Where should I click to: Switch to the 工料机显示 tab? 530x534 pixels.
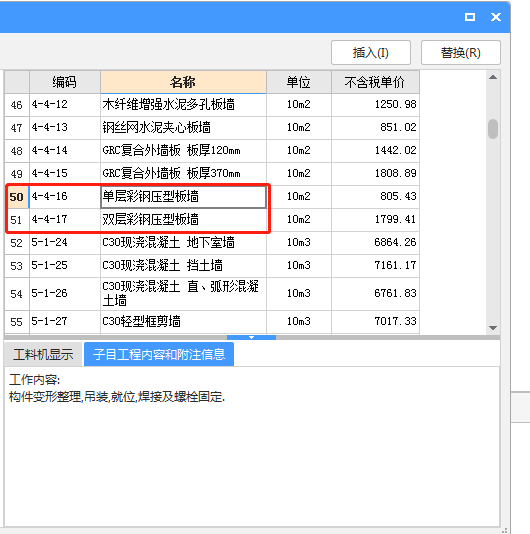pos(43,355)
